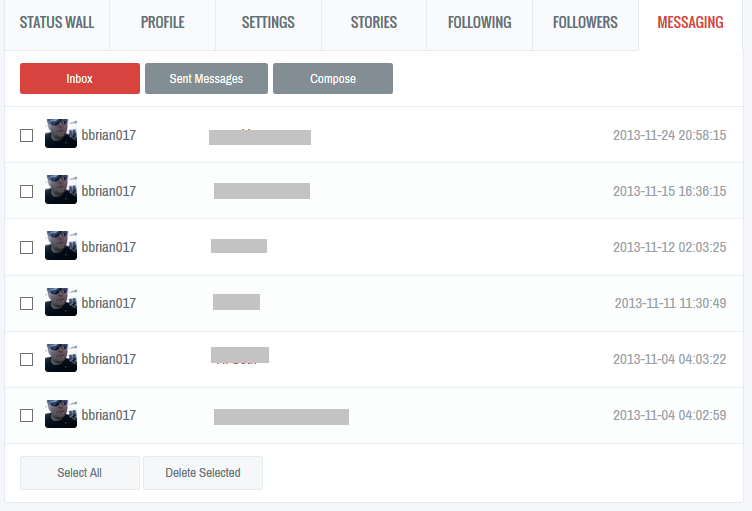The image size is (752, 511).
Task: Enable checkbox for 2013-11-04 04:02:59 message
Action: pyautogui.click(x=27, y=416)
